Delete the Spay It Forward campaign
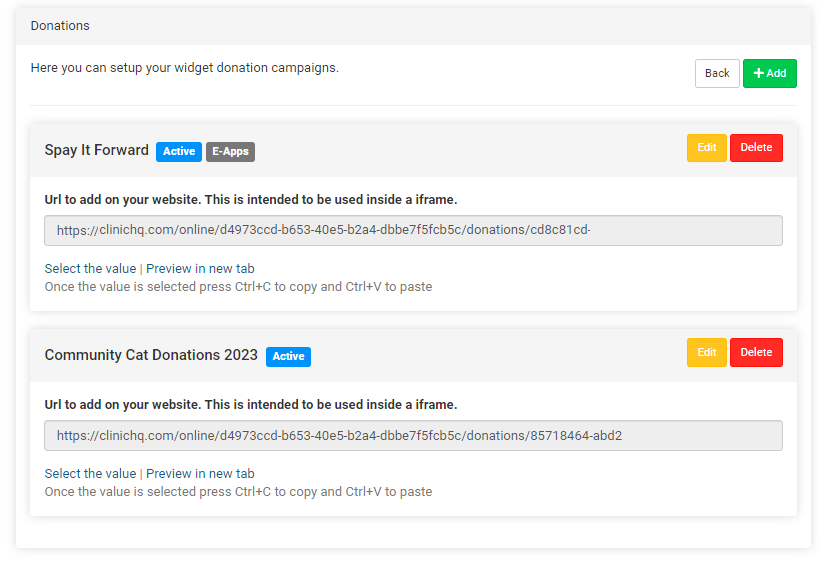Viewport: 839px width, 566px height. (756, 148)
